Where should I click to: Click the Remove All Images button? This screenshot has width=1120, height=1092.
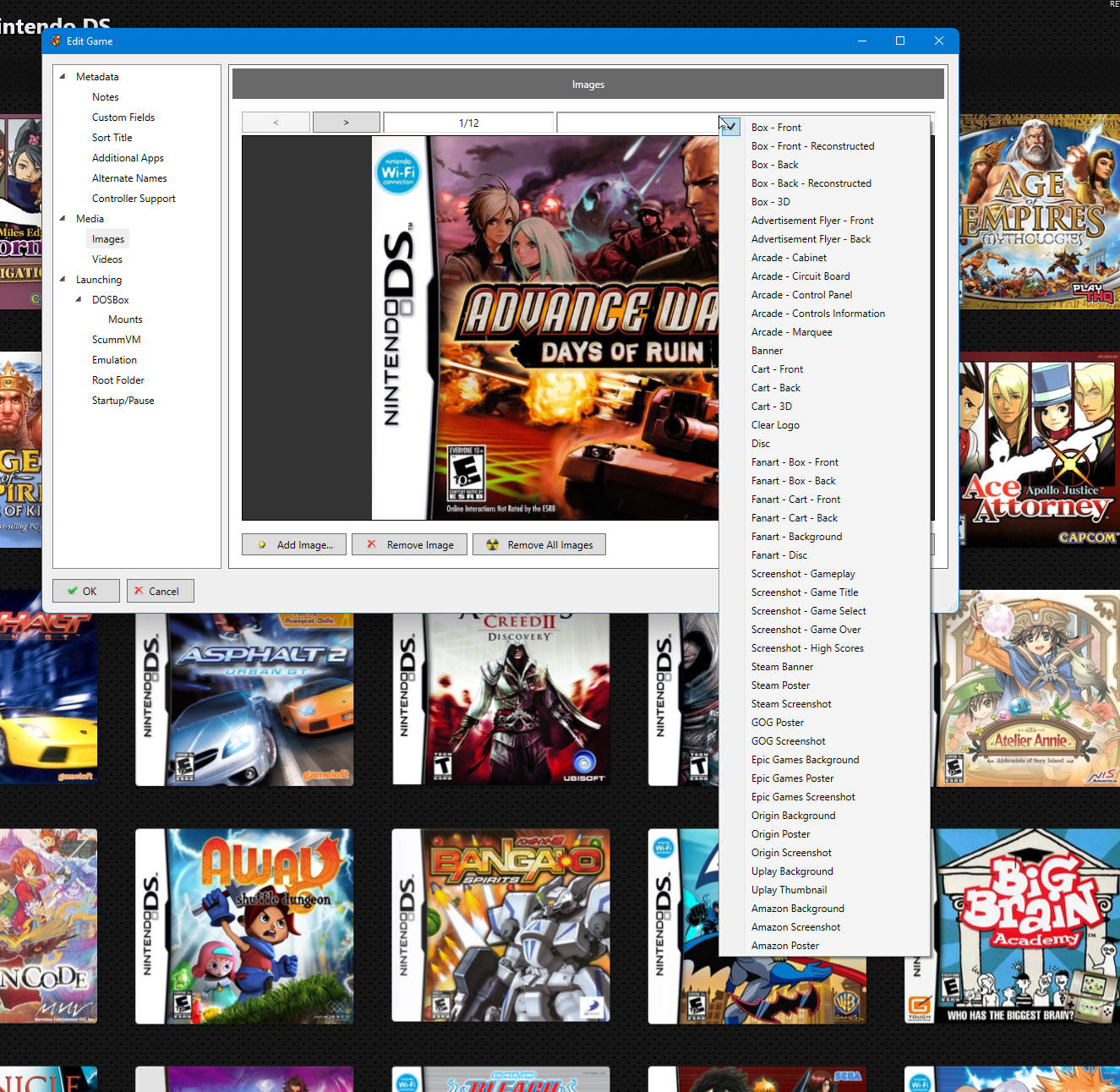539,545
